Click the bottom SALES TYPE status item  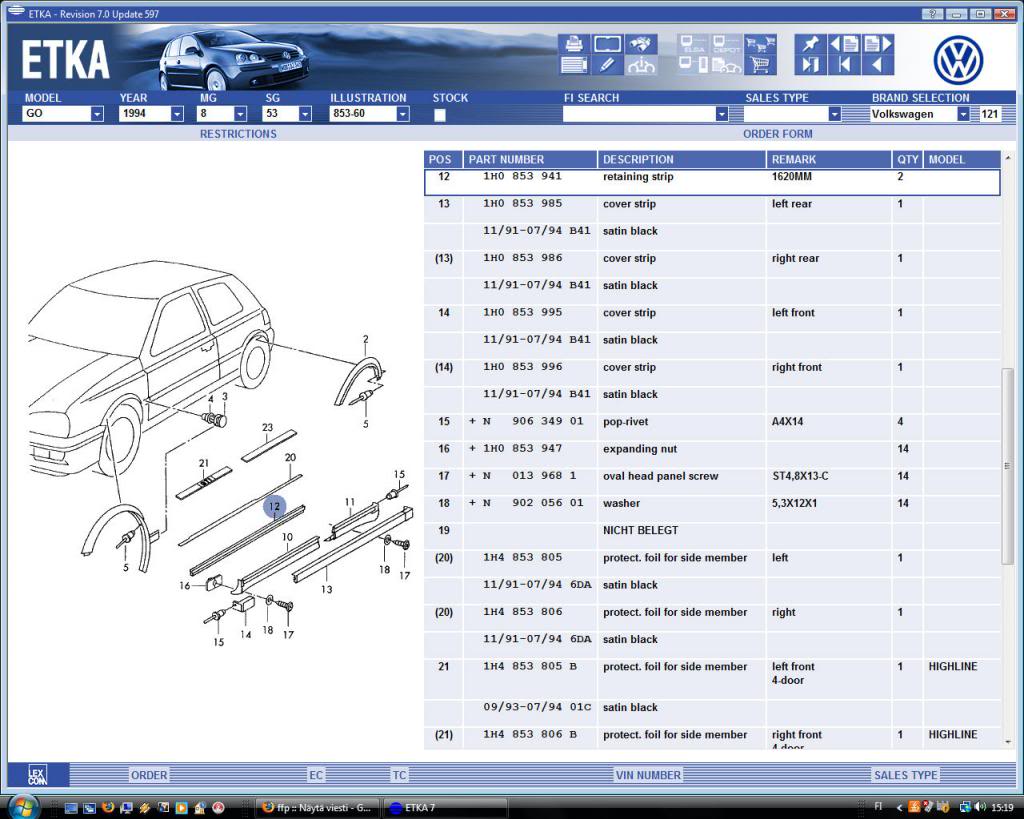coord(906,775)
